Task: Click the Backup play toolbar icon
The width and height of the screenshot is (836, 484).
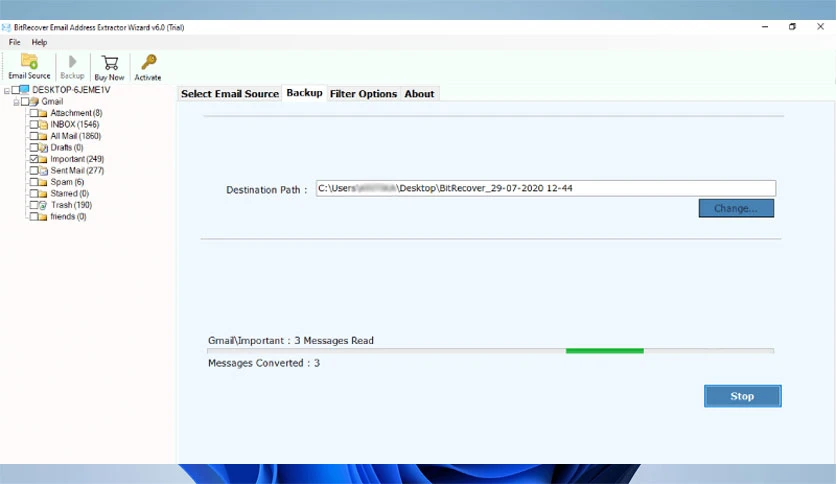Action: tap(73, 61)
